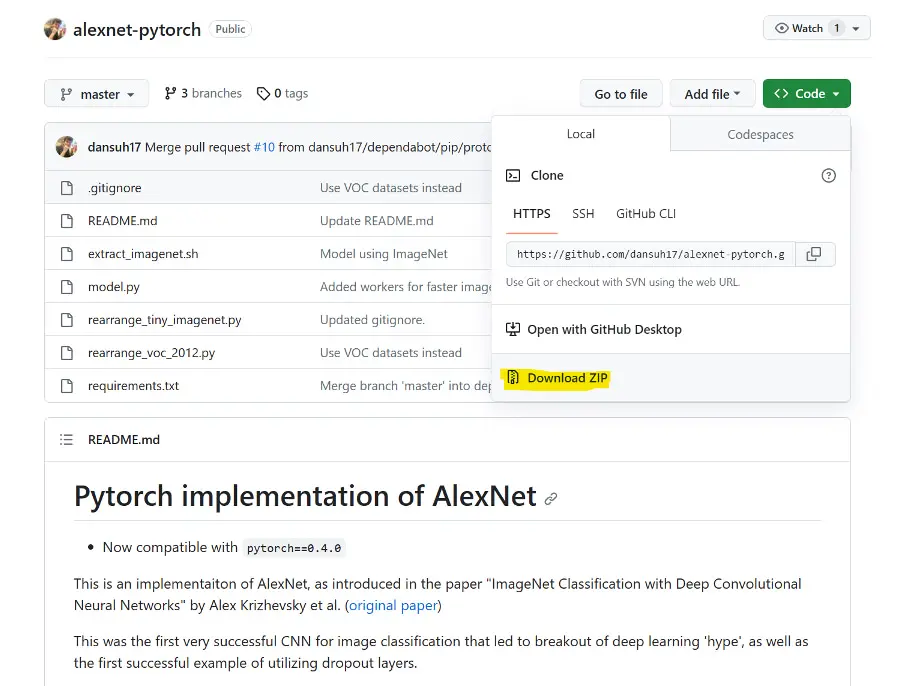Open the master branch dropdown
The width and height of the screenshot is (900, 686).
96,94
